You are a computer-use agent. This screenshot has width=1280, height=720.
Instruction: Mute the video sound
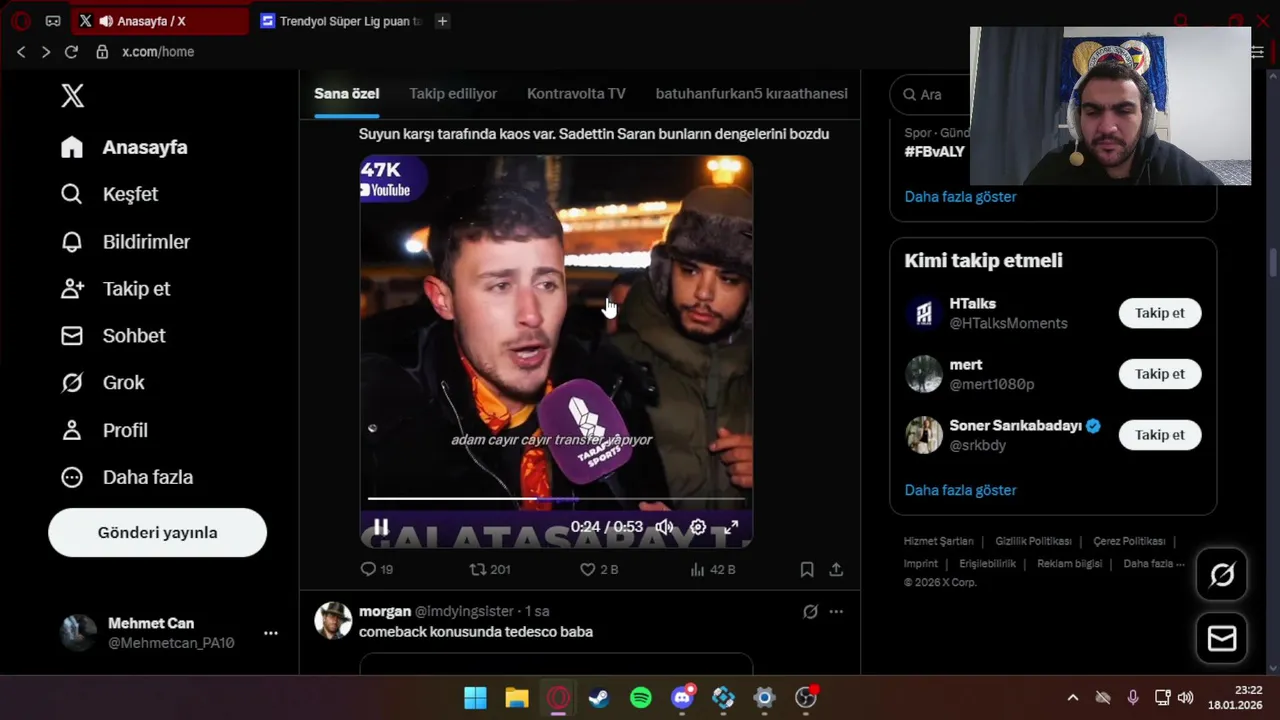tap(664, 527)
